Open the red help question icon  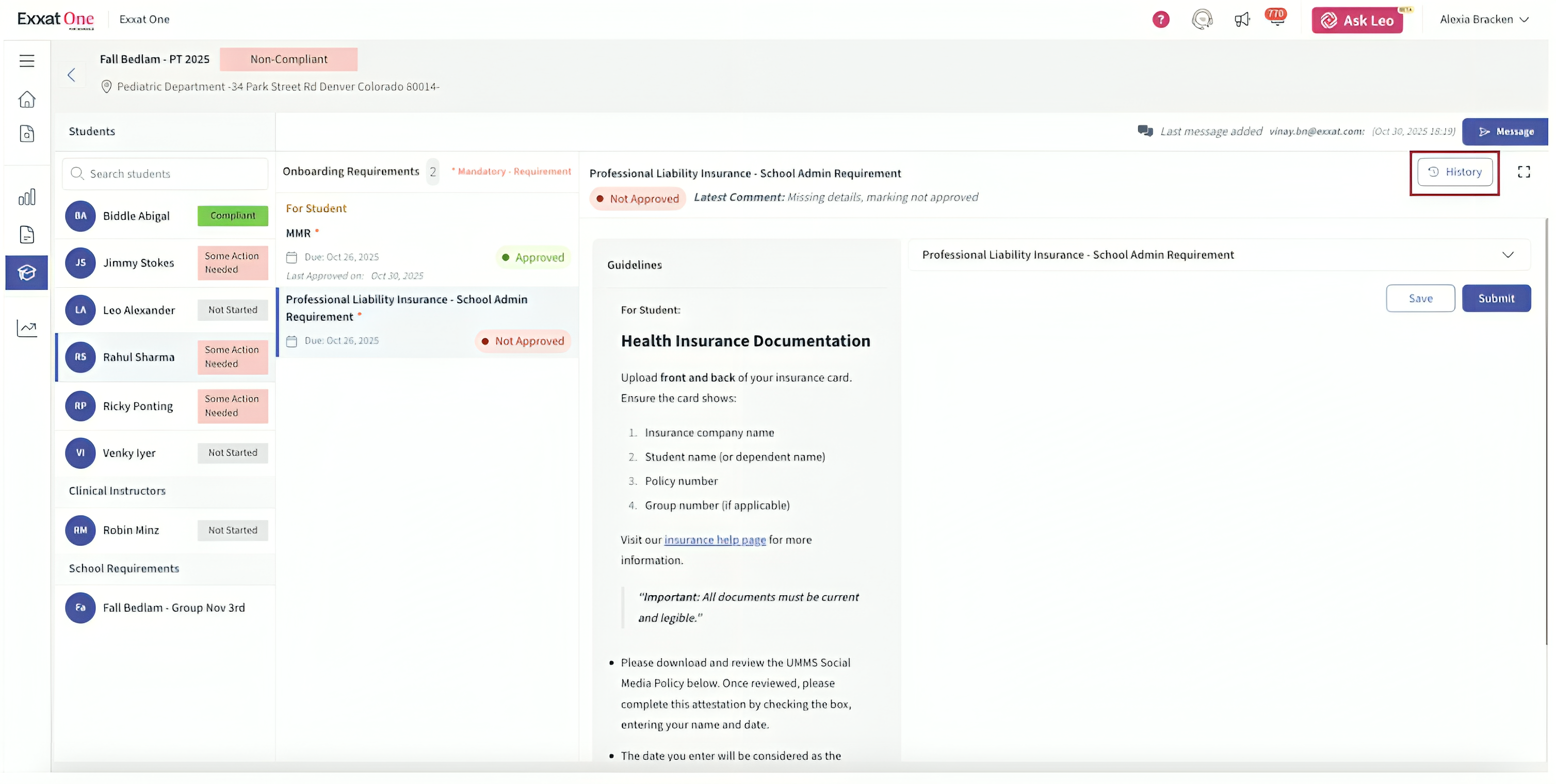[1160, 20]
